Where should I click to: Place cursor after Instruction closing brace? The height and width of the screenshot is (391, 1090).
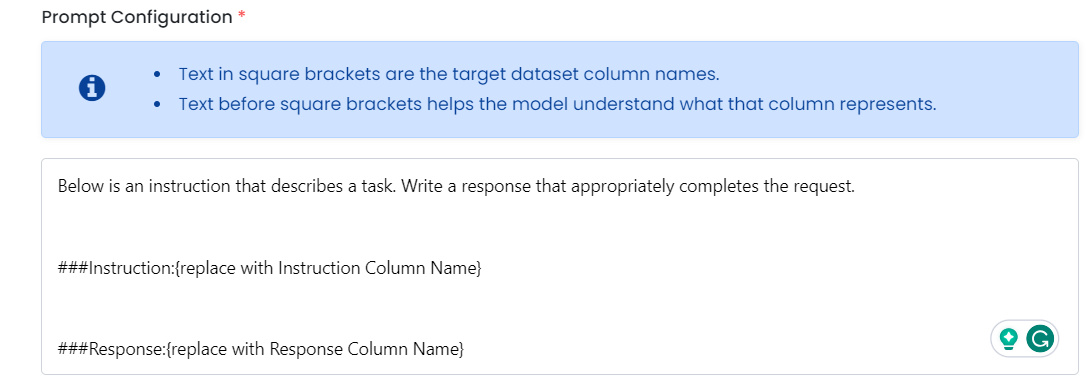click(482, 268)
